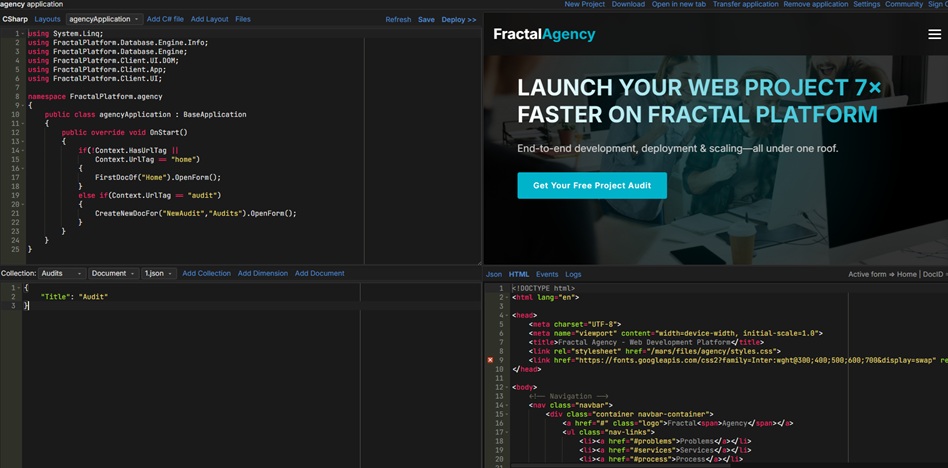This screenshot has height=468, width=948.
Task: Click Add Dimension link
Action: [x=262, y=273]
